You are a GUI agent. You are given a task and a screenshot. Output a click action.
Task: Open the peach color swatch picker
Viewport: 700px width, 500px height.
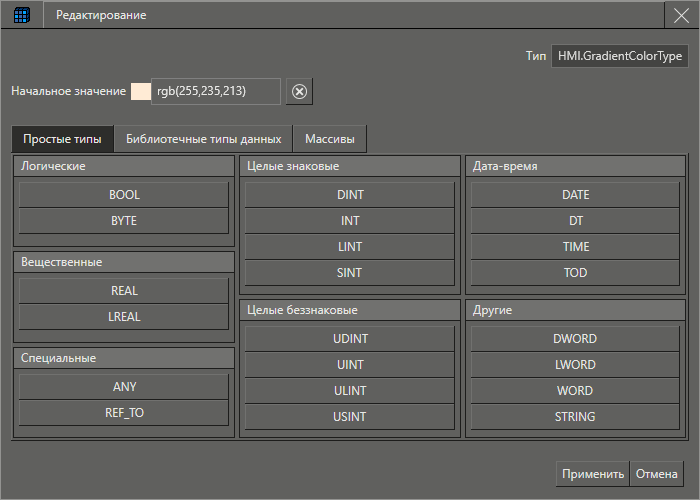[x=140, y=92]
